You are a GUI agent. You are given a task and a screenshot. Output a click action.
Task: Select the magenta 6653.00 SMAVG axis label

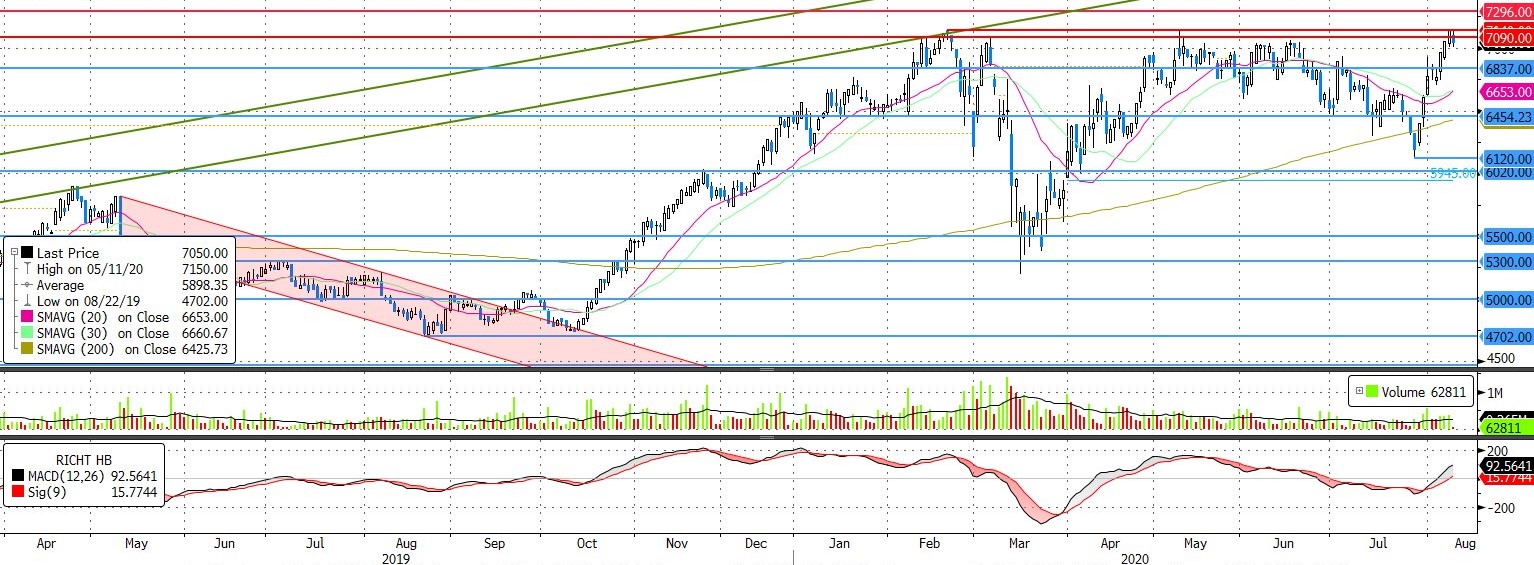click(1507, 91)
